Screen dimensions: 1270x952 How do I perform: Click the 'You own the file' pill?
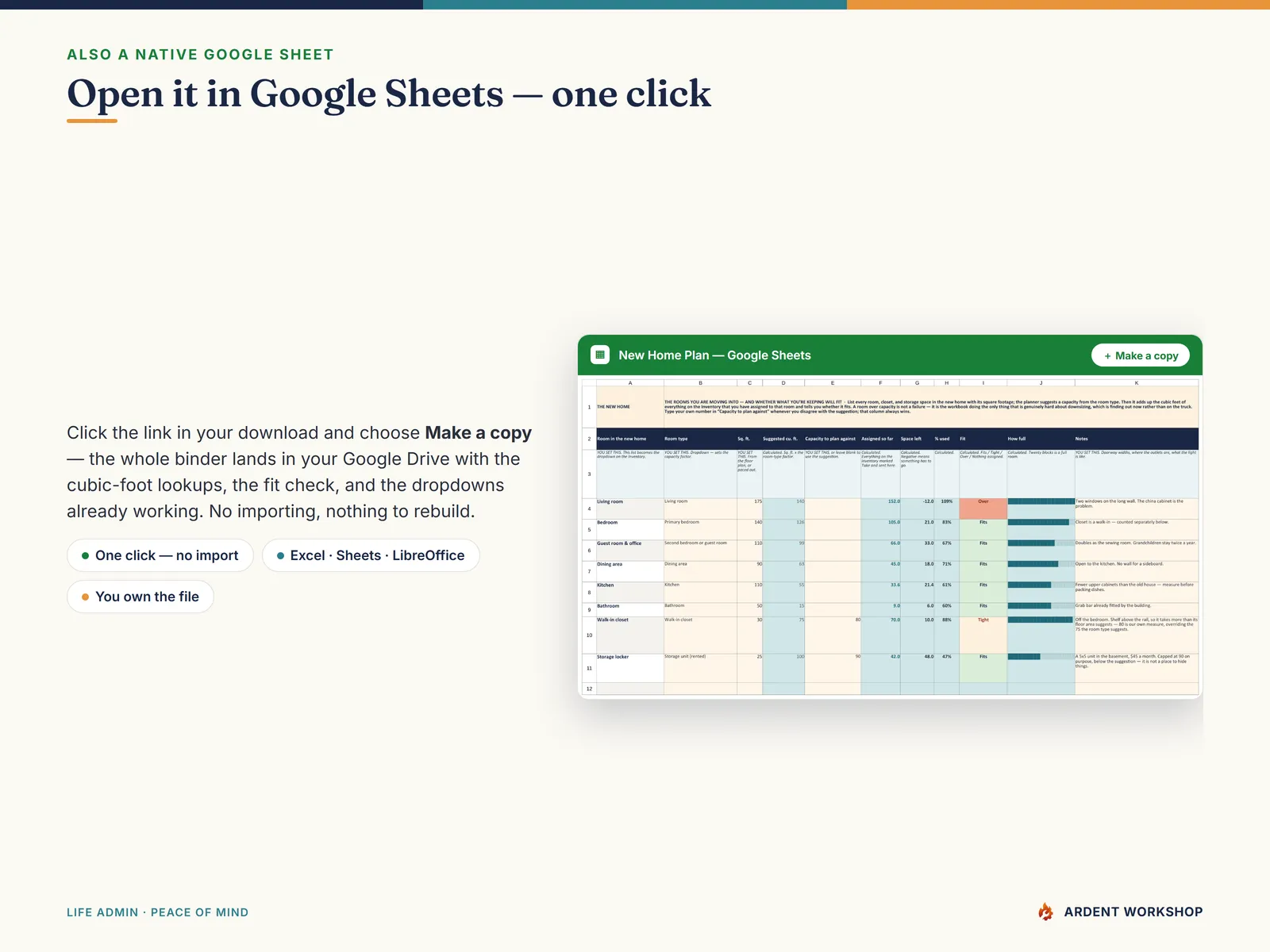[140, 597]
